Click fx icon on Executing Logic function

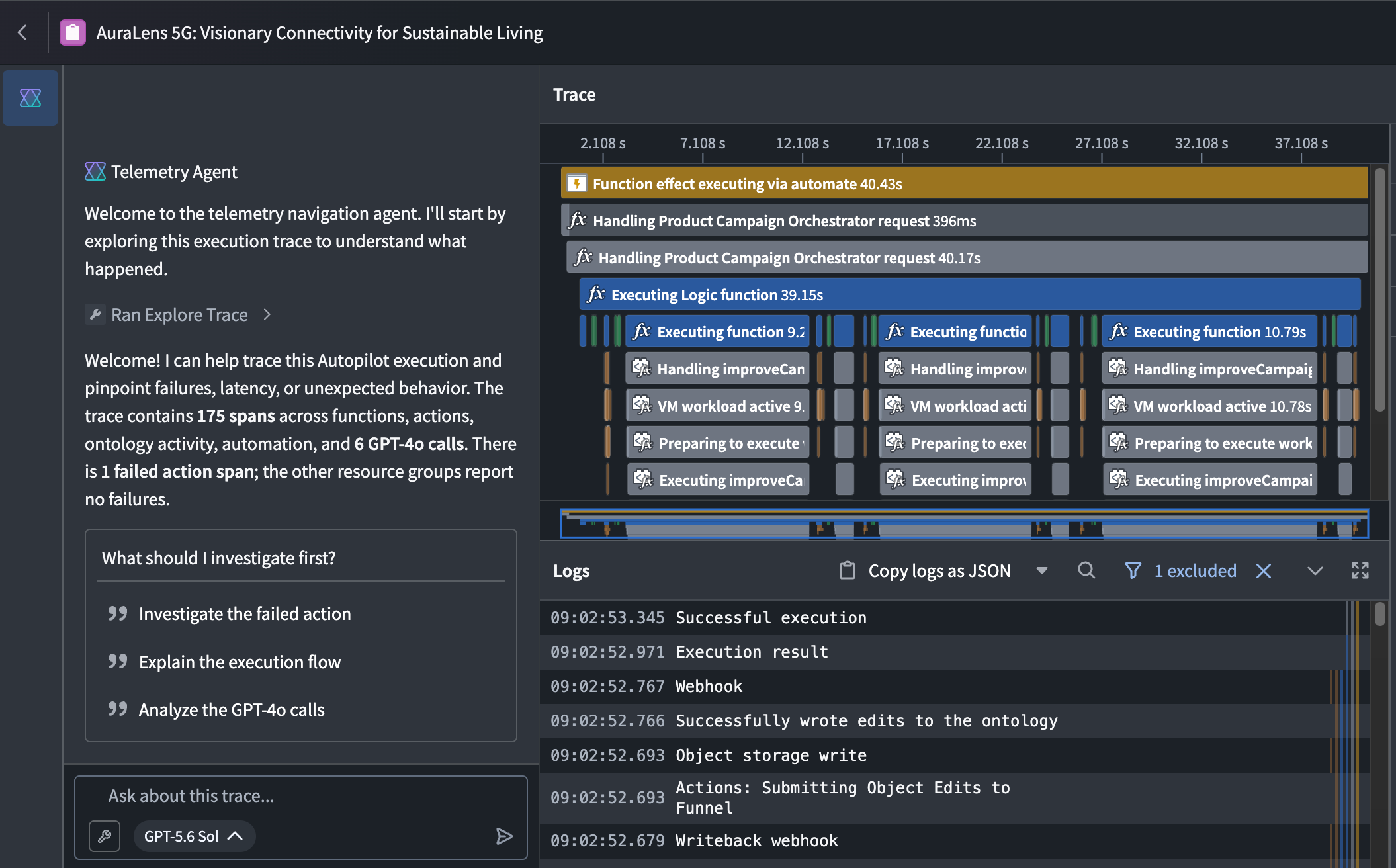596,294
